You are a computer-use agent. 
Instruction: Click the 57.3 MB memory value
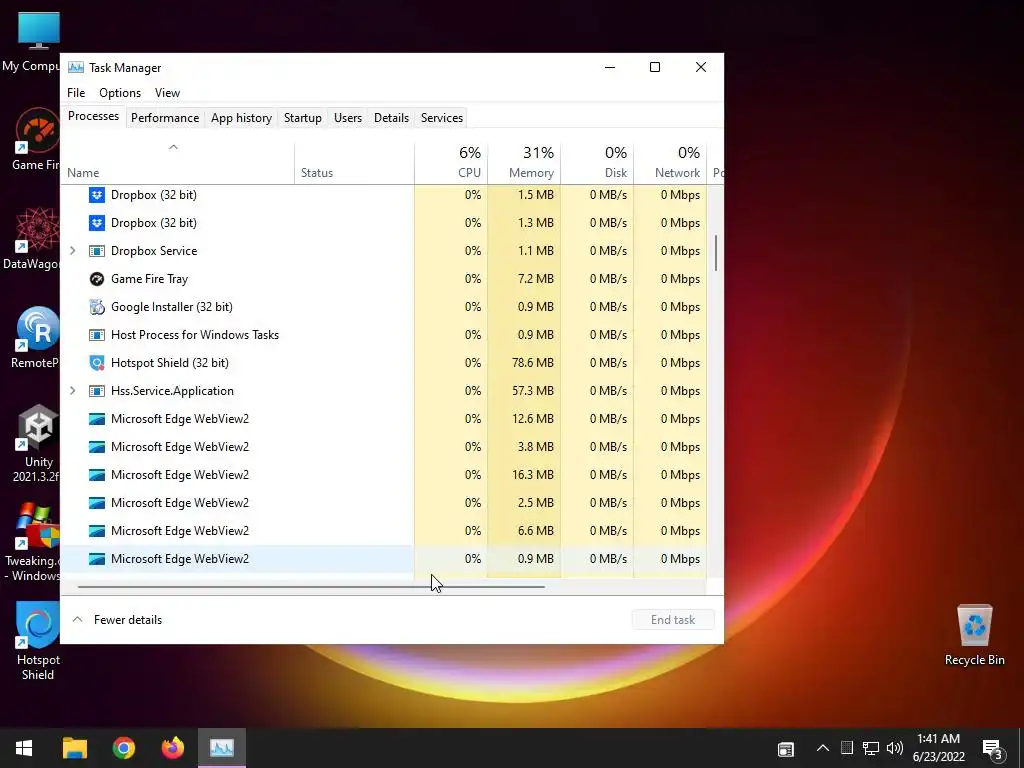point(532,391)
